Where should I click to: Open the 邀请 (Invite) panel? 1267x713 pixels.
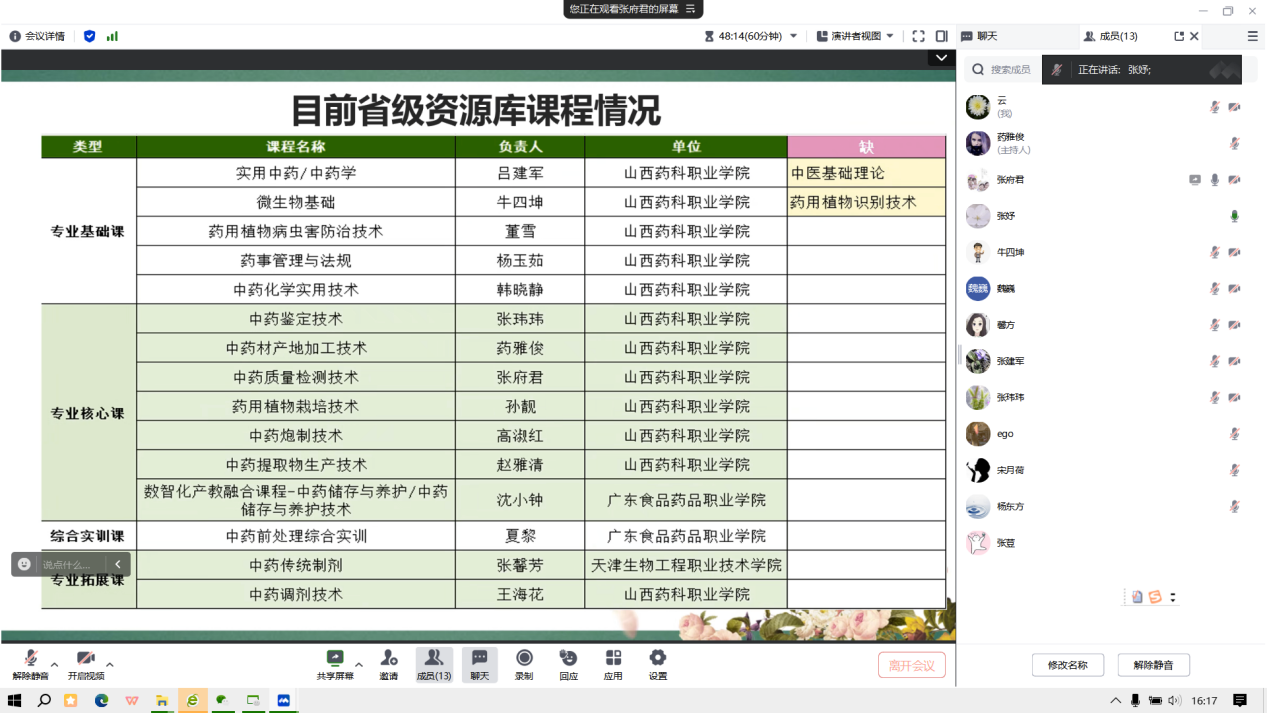coord(388,663)
